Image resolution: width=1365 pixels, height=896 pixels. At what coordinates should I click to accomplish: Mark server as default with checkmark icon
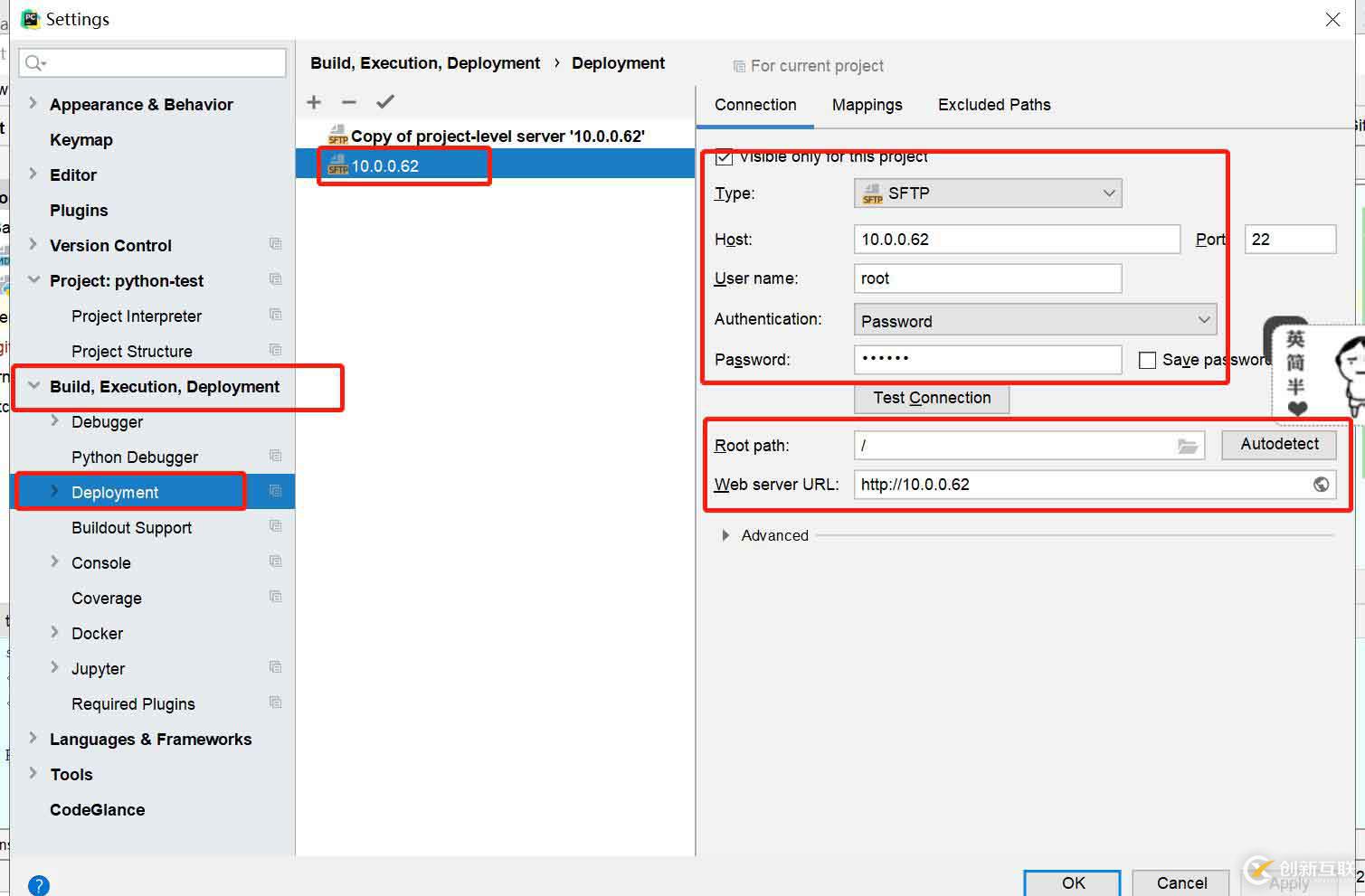pos(385,102)
